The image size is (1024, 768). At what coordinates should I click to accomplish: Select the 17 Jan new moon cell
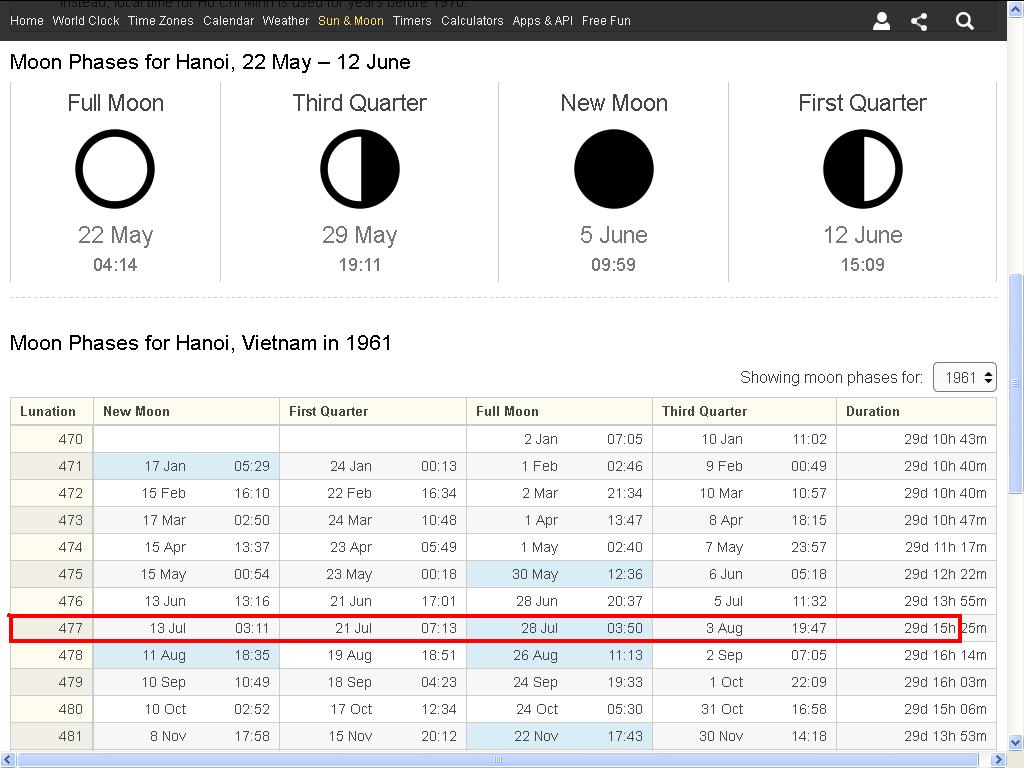[x=186, y=466]
